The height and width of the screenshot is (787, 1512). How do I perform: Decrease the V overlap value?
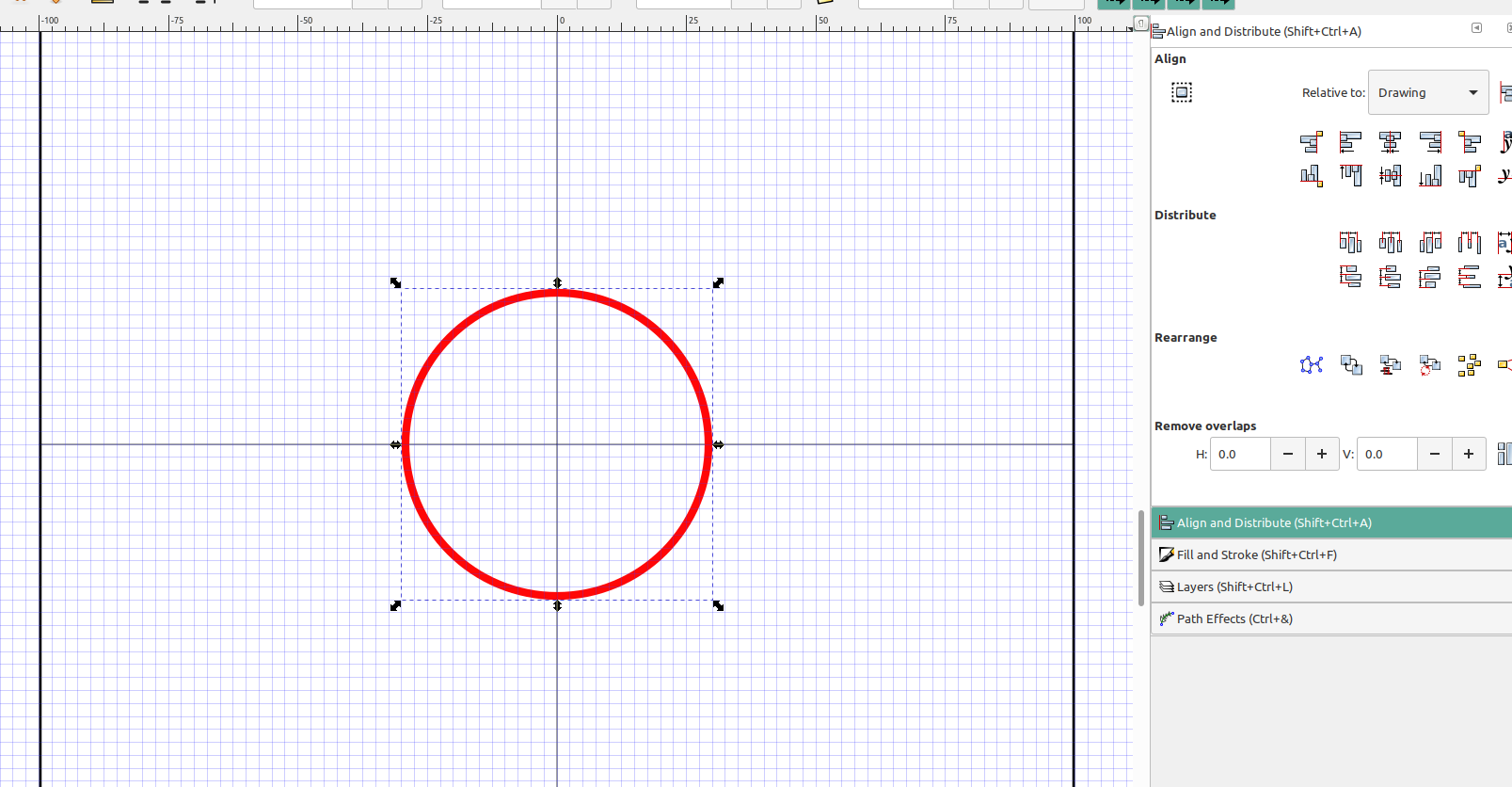tap(1434, 454)
